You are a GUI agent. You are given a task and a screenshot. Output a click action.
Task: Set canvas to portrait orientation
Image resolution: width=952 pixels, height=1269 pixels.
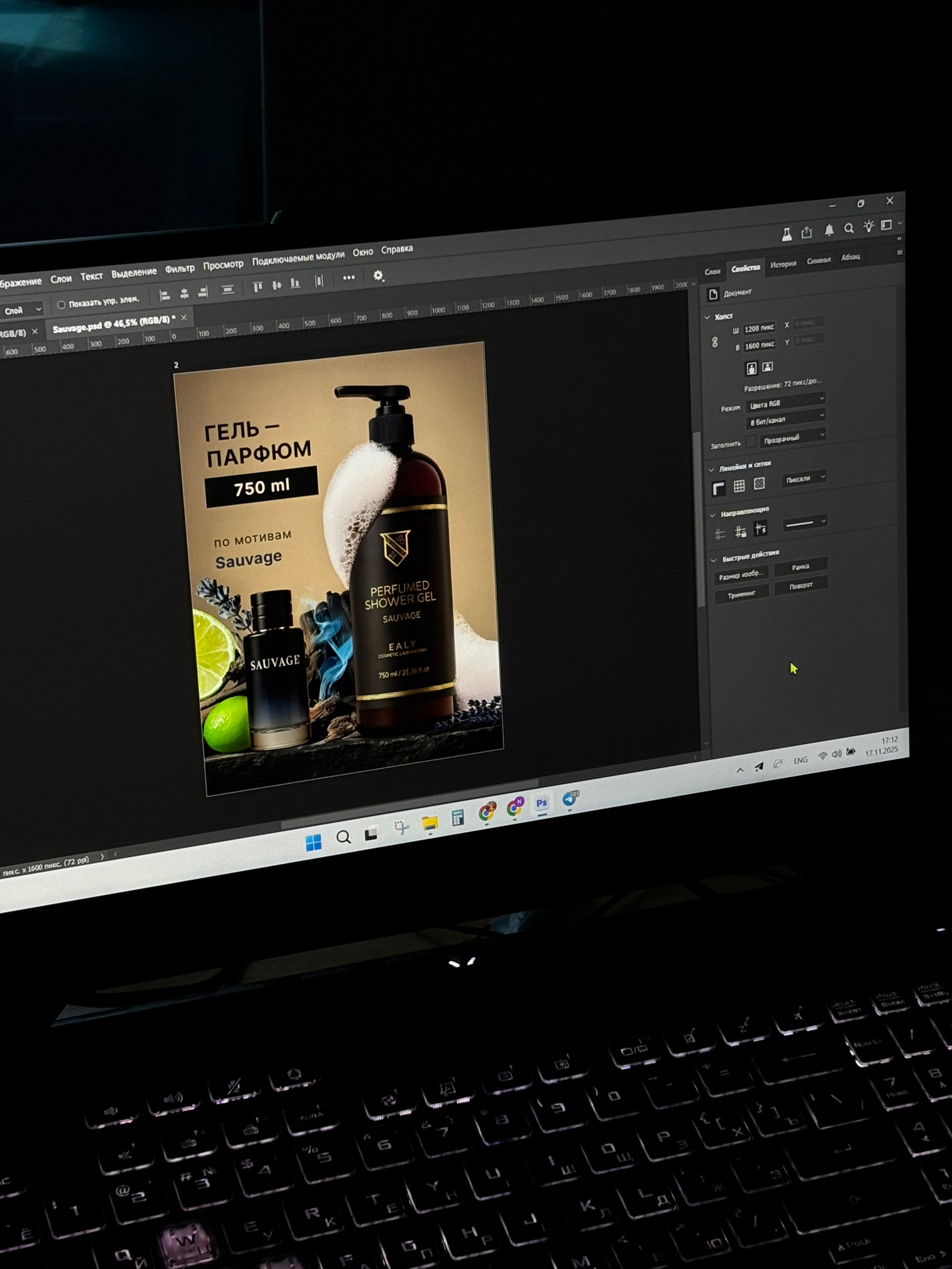(x=751, y=368)
